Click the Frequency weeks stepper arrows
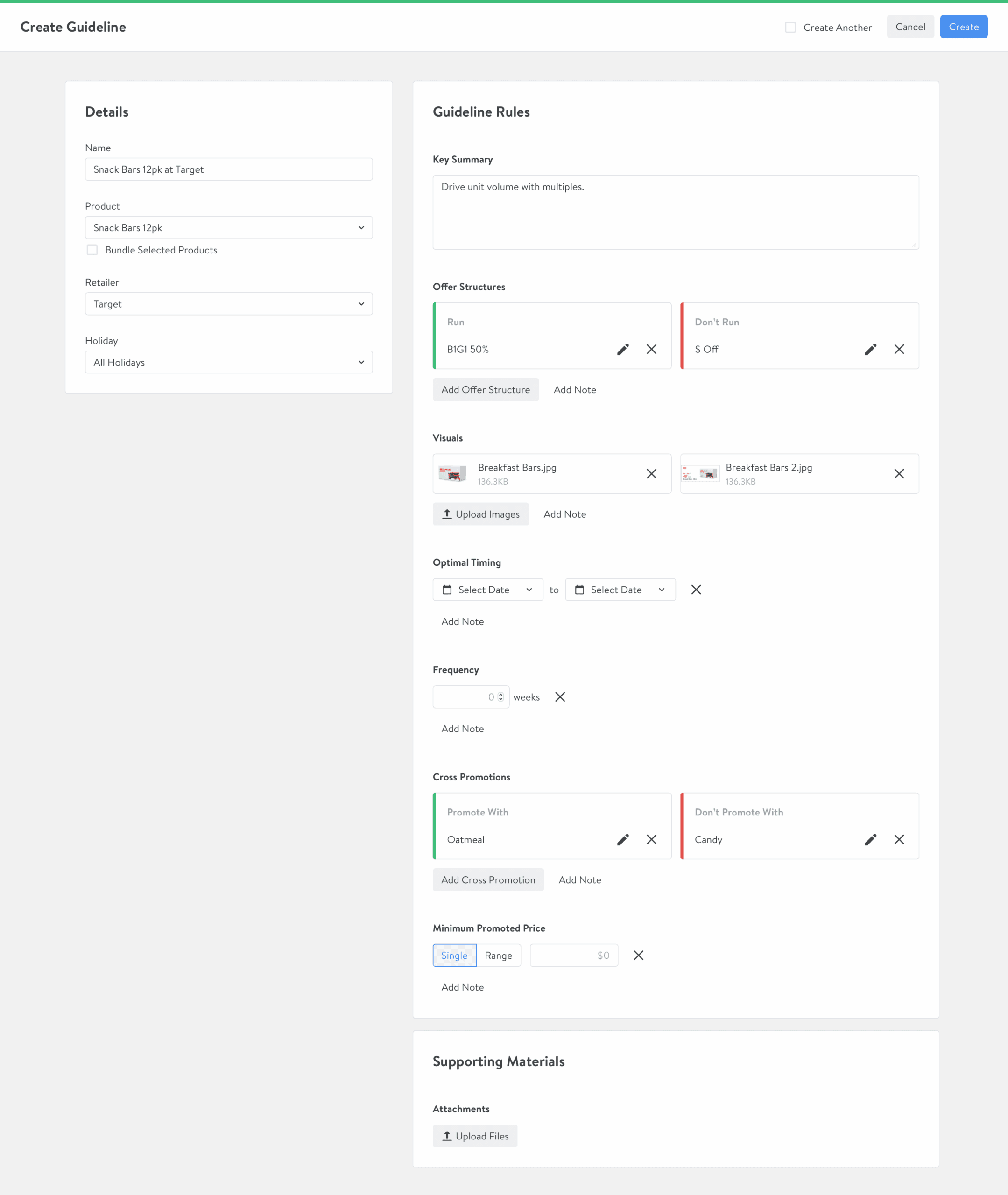The width and height of the screenshot is (1008, 1195). point(500,697)
